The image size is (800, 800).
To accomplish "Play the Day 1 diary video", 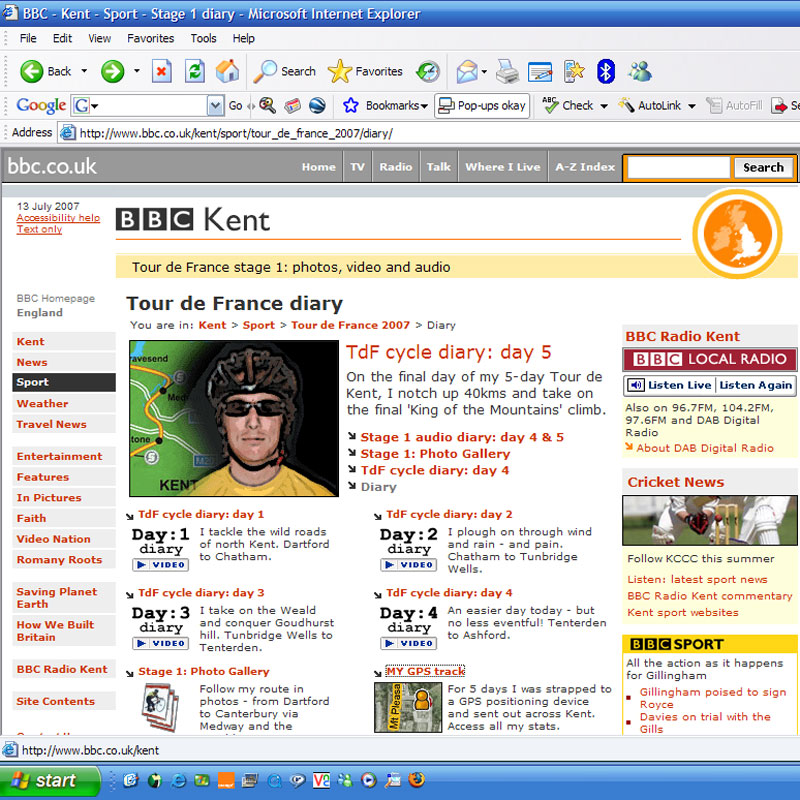I will 160,565.
